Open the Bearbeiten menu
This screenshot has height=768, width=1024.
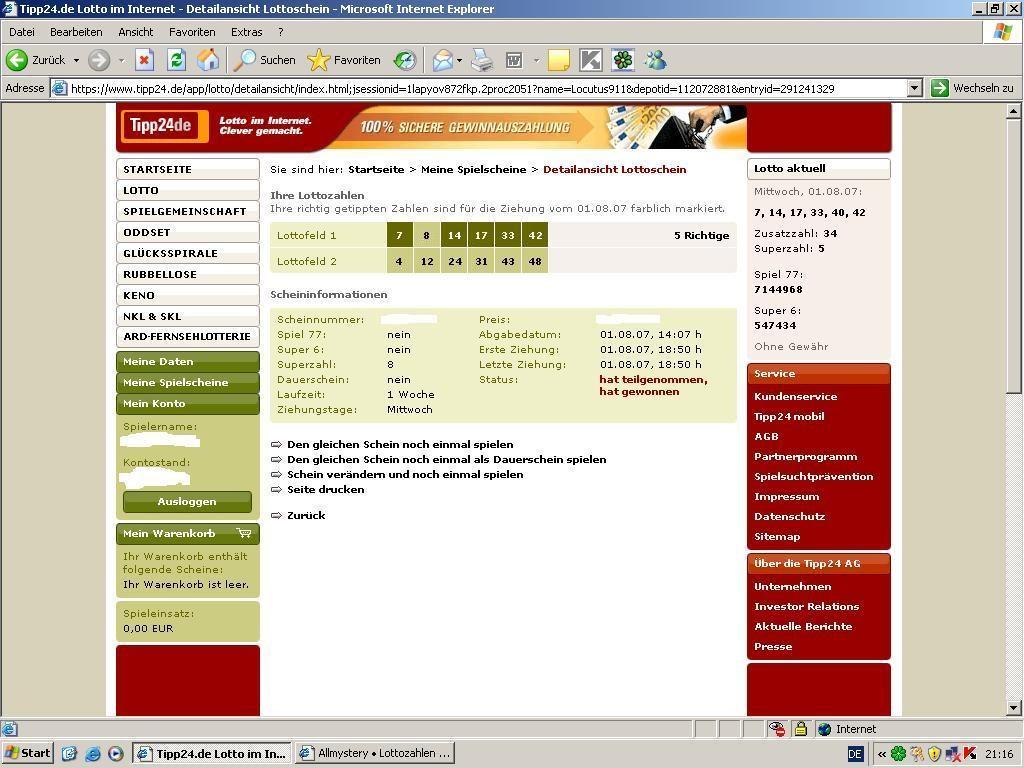pos(76,32)
